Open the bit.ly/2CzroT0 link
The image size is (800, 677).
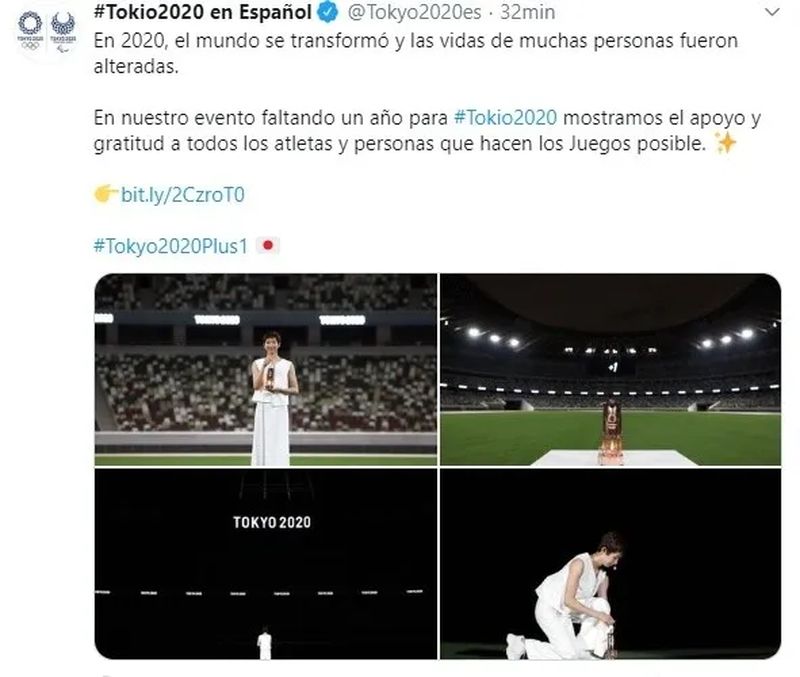pos(183,195)
